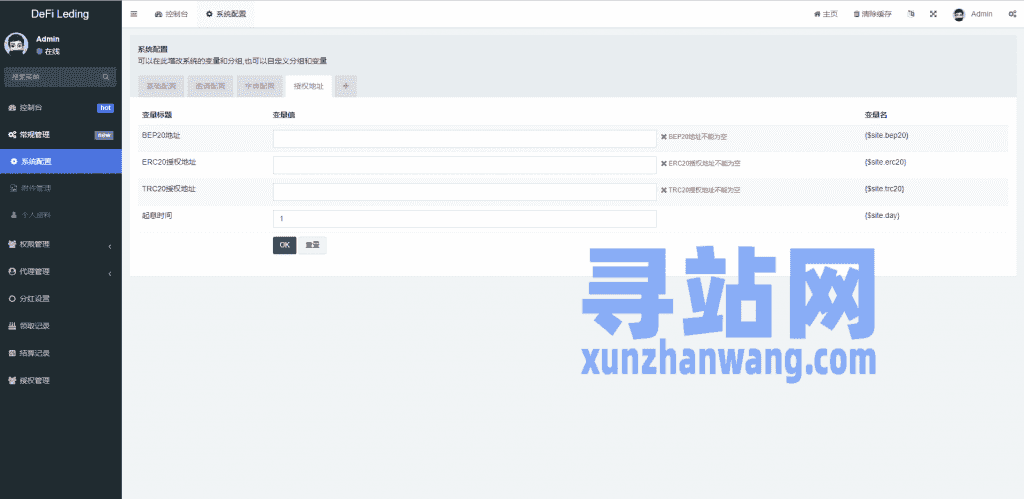The image size is (1024, 499).
Task: Click the 代理管理 user-circle icon
Action: (x=12, y=271)
